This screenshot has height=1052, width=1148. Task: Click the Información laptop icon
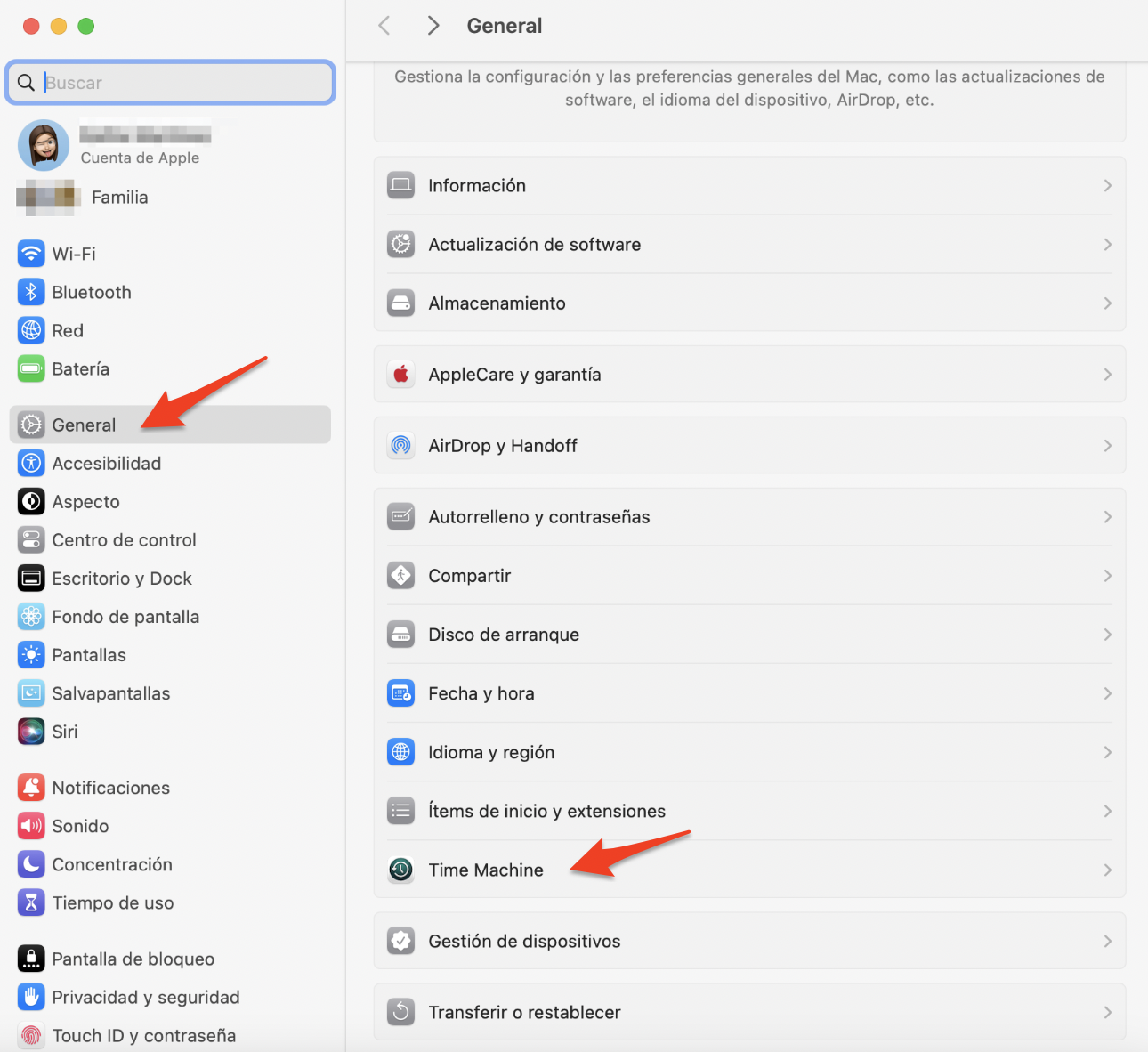coord(401,185)
